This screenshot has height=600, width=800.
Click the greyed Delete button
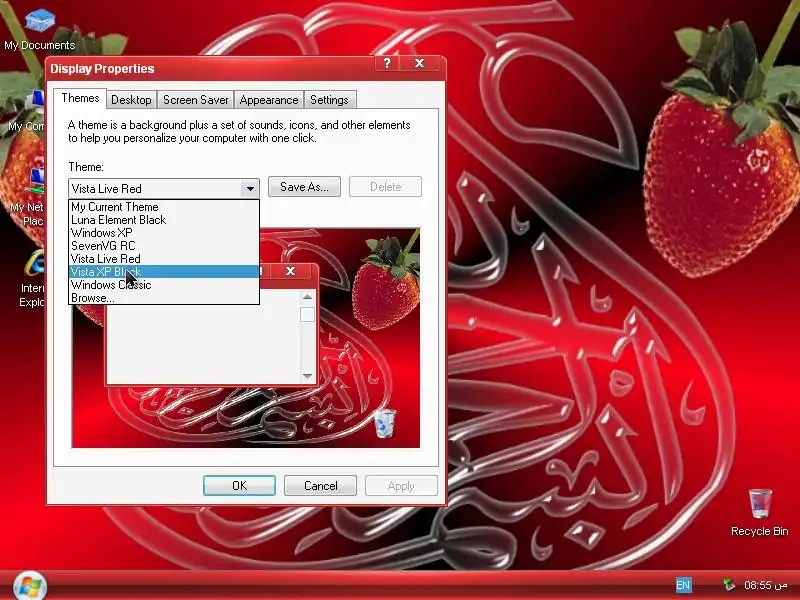tap(385, 187)
